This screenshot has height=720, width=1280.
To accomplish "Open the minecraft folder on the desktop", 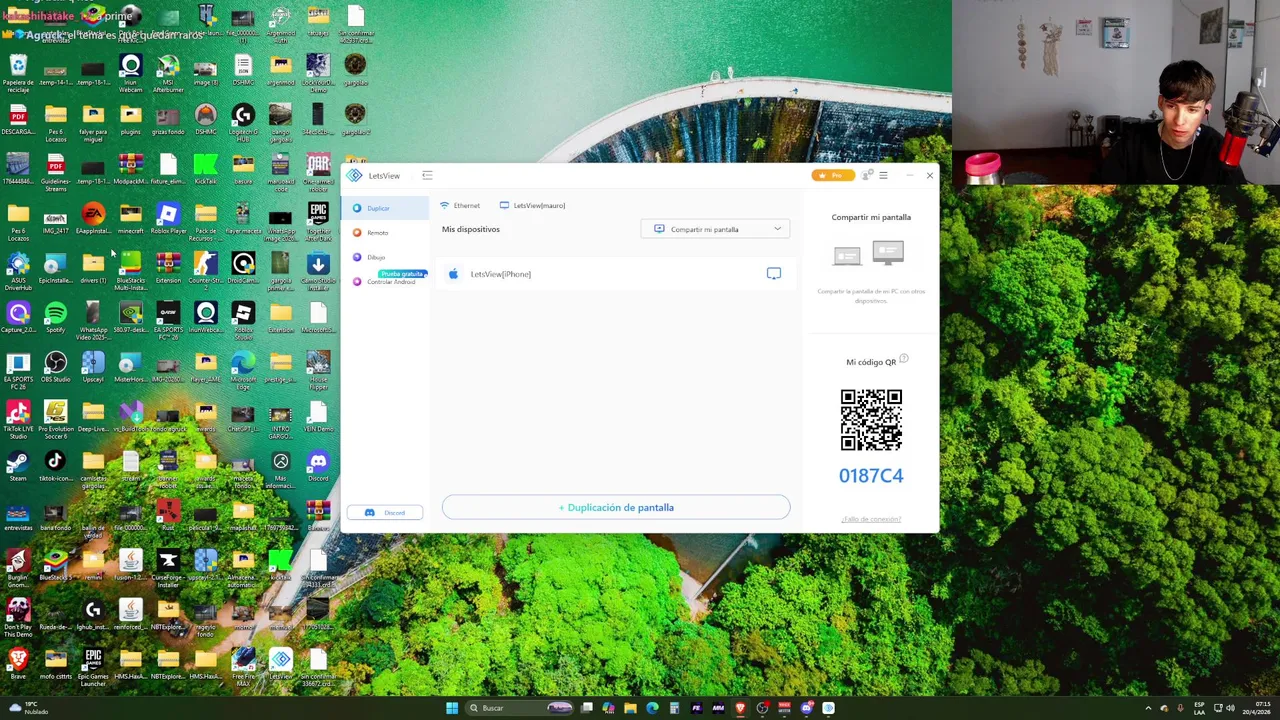I will click(131, 219).
